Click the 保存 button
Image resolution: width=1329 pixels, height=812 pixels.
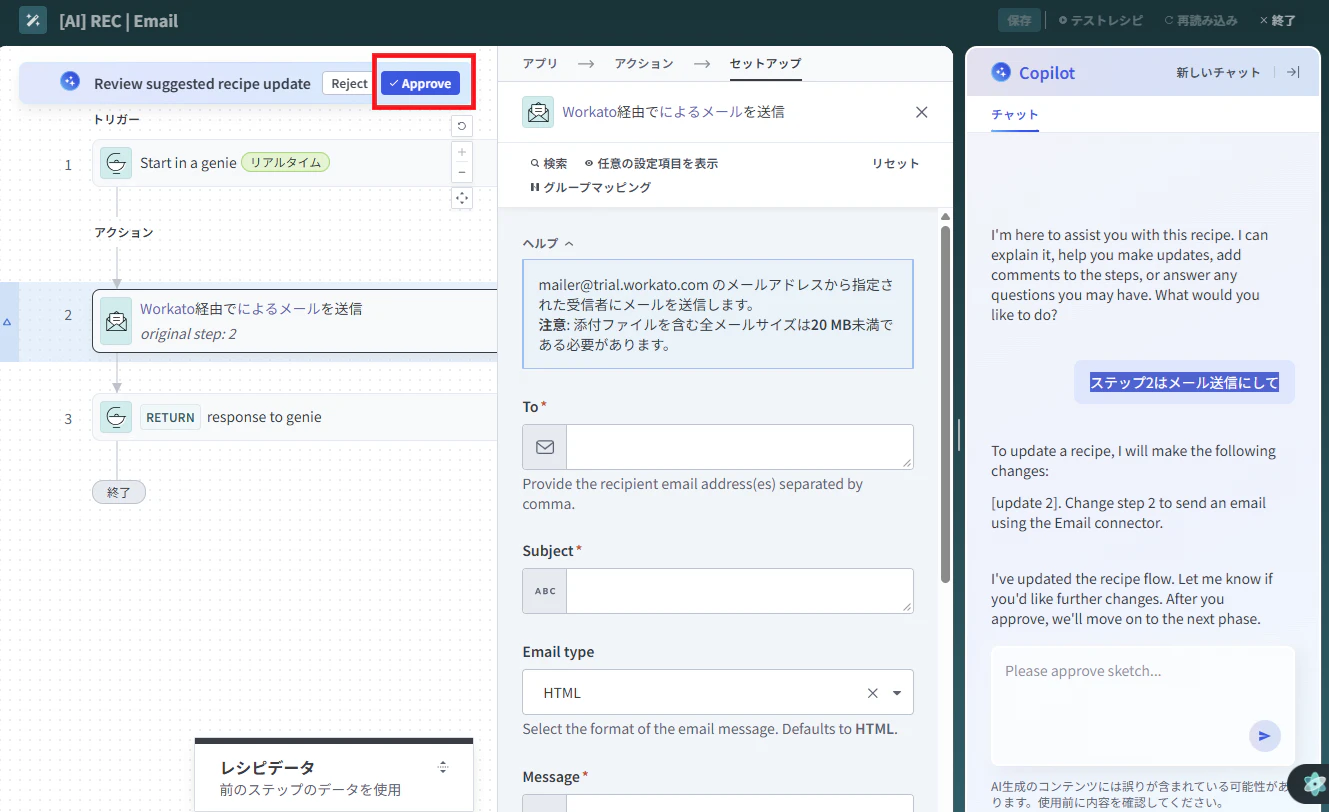[x=1019, y=20]
